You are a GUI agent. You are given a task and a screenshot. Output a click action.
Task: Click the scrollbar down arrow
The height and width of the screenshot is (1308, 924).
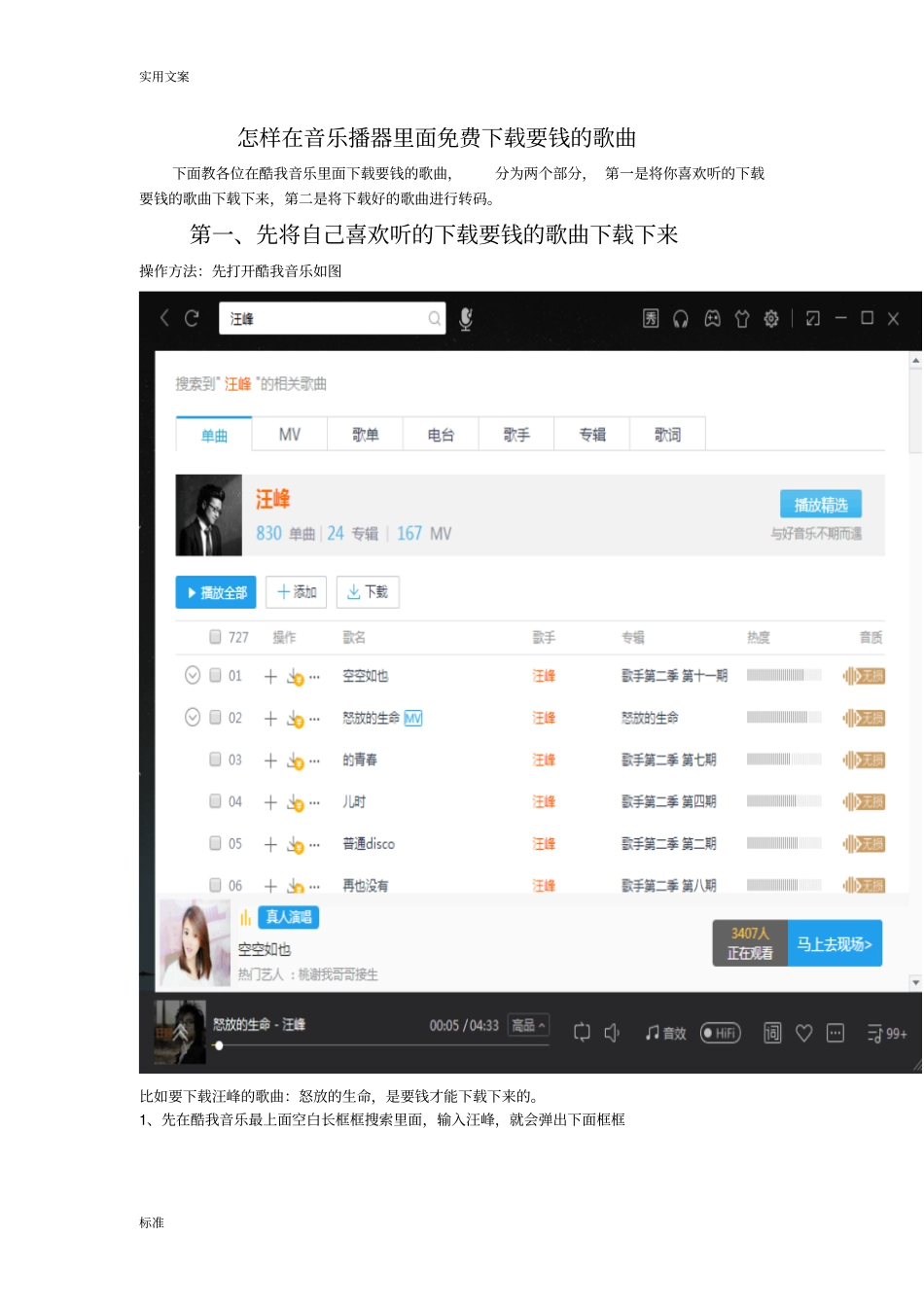[916, 983]
